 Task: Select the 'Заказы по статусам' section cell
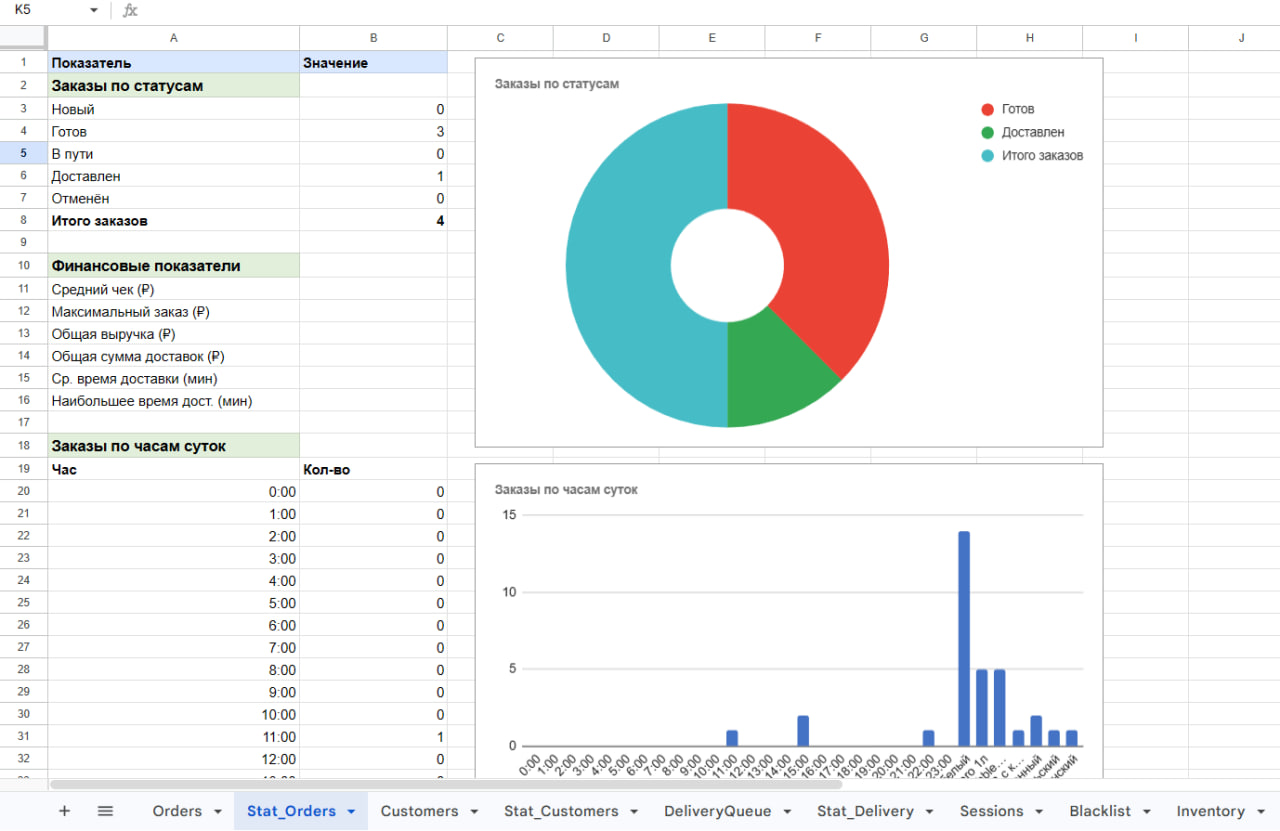click(174, 86)
